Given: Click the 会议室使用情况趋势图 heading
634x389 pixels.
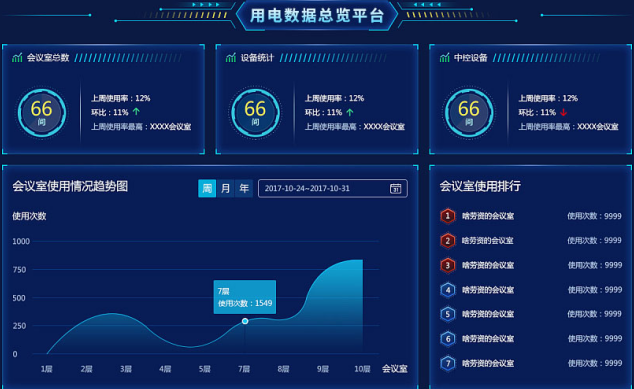Looking at the screenshot, I should [x=70, y=186].
